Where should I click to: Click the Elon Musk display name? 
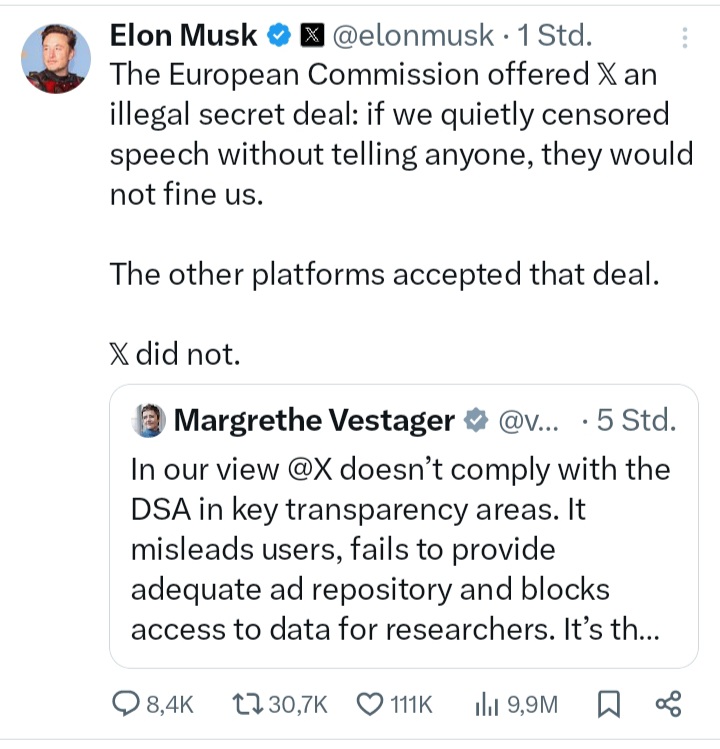point(184,36)
